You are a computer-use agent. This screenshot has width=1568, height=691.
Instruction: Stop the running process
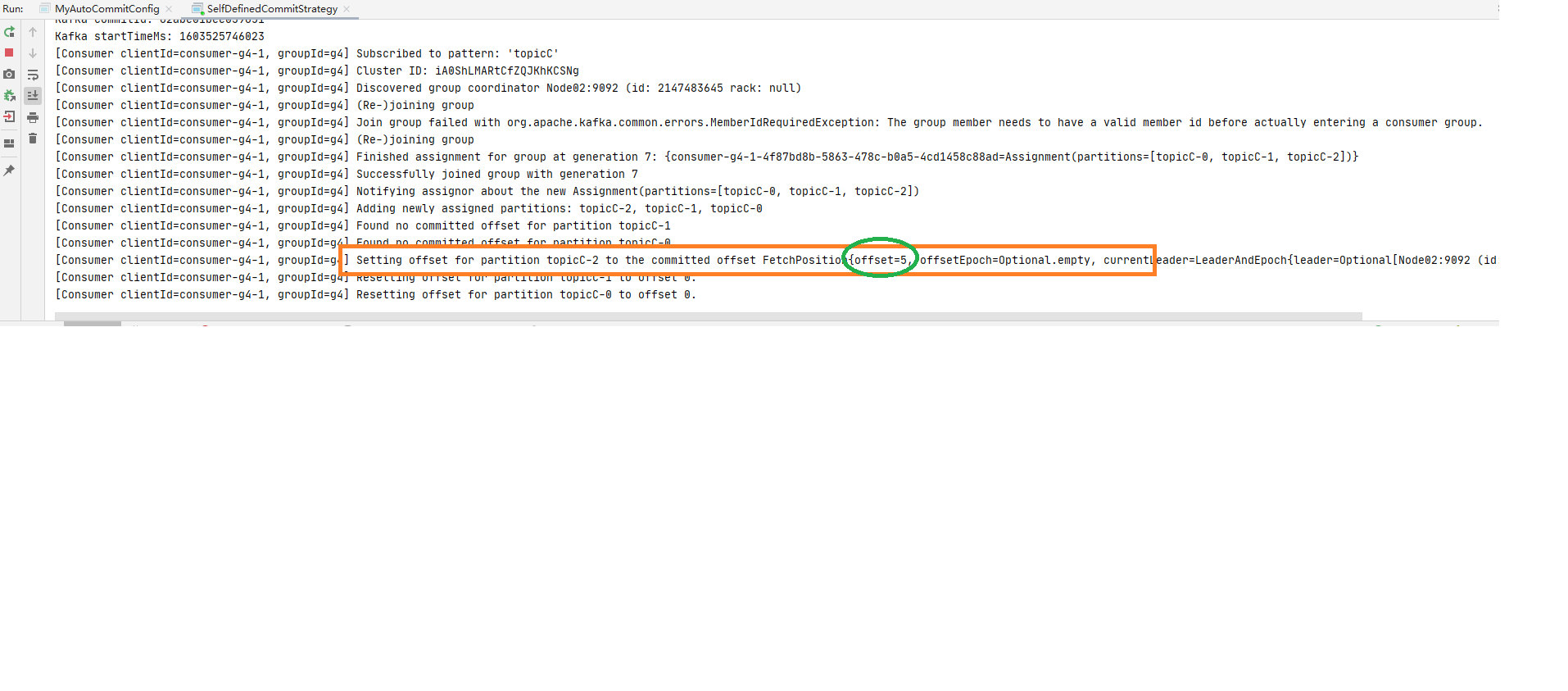[10, 52]
